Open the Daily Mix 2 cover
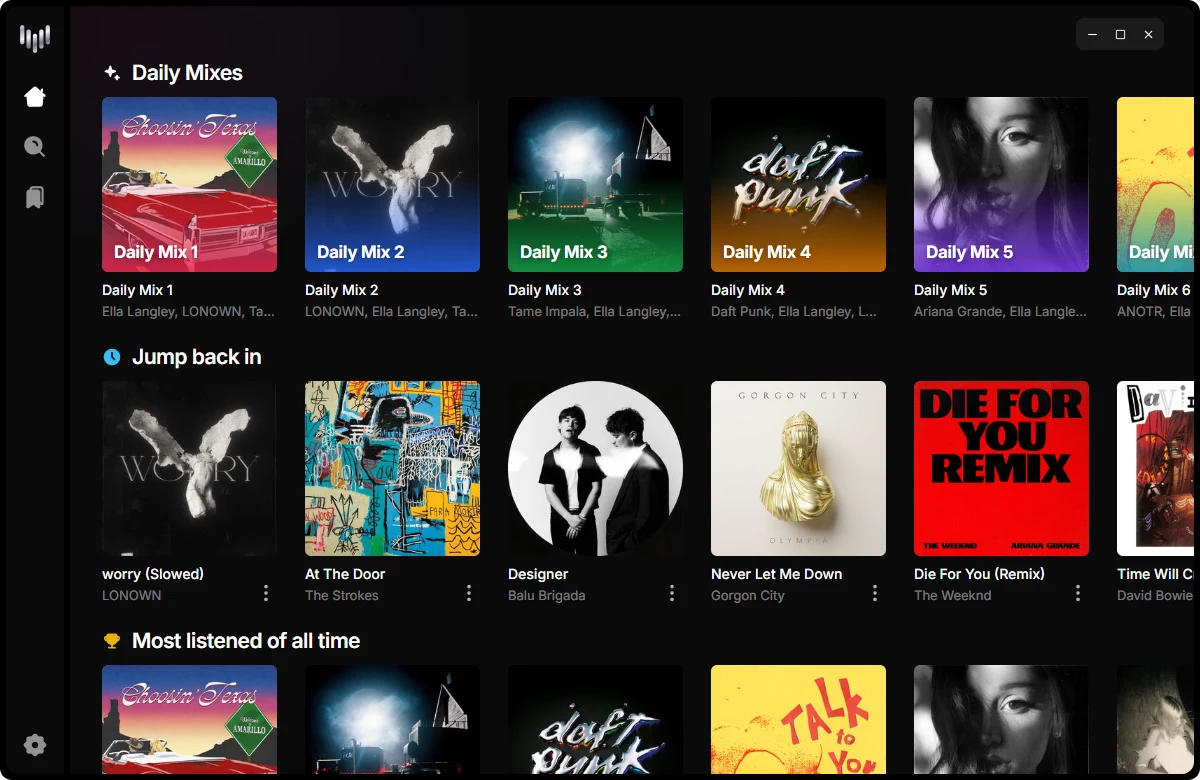 pyautogui.click(x=392, y=184)
